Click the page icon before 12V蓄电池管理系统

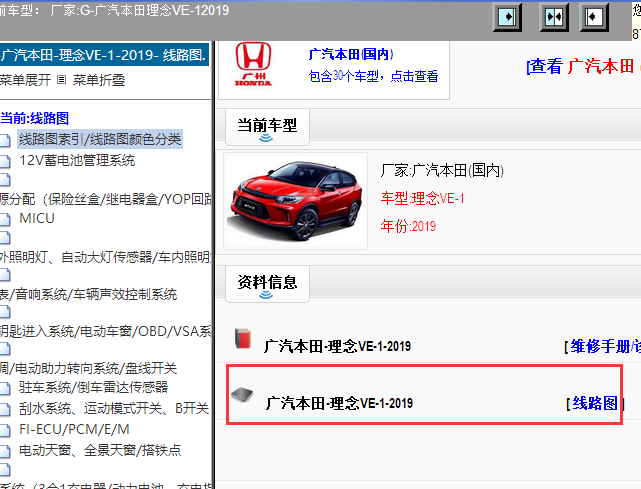click(4, 161)
